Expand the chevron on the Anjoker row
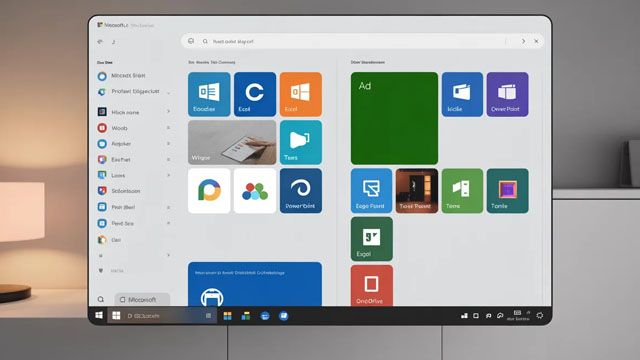The height and width of the screenshot is (360, 640). click(168, 144)
